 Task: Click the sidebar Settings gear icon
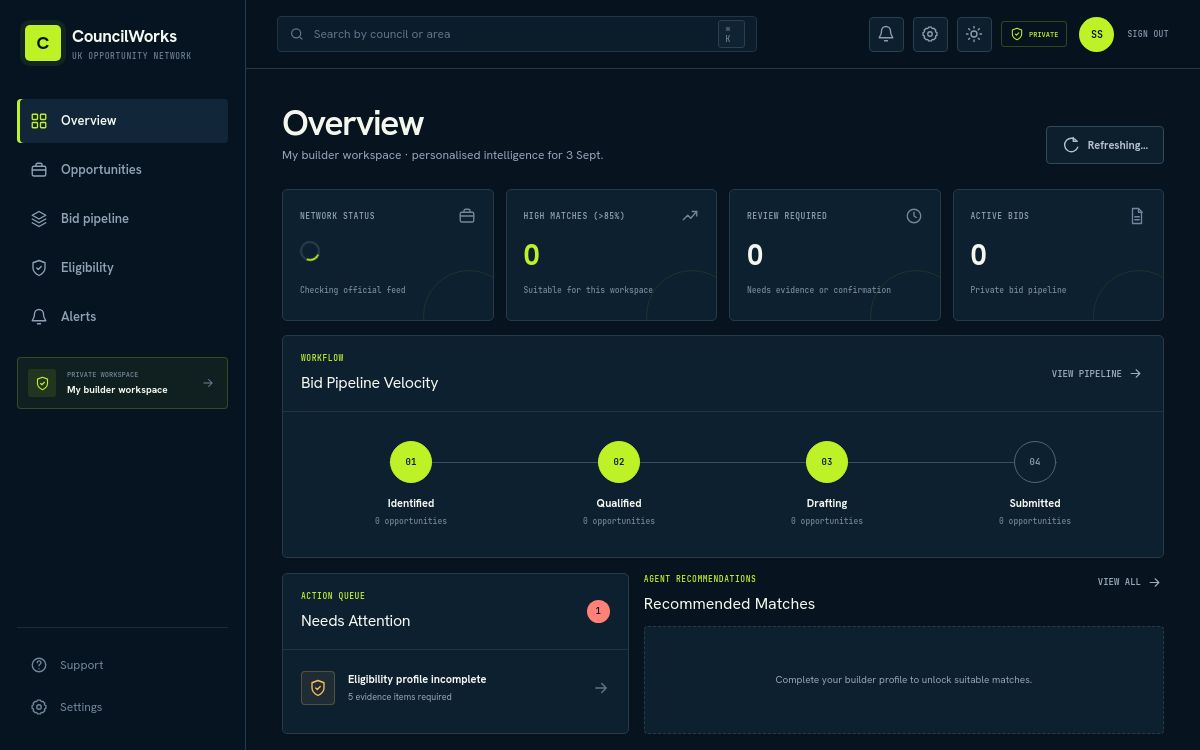[x=39, y=707]
